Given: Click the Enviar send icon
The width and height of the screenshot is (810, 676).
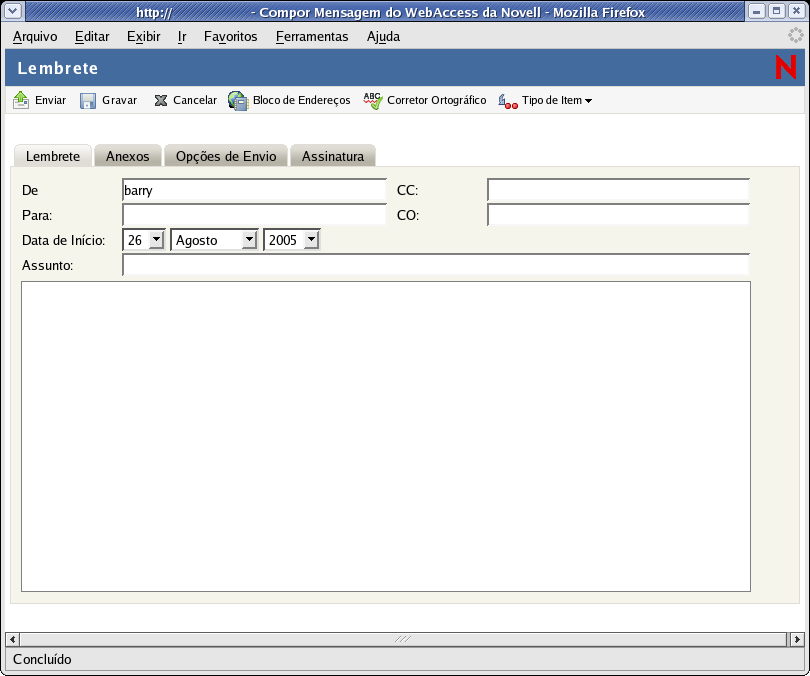Looking at the screenshot, I should [x=21, y=100].
